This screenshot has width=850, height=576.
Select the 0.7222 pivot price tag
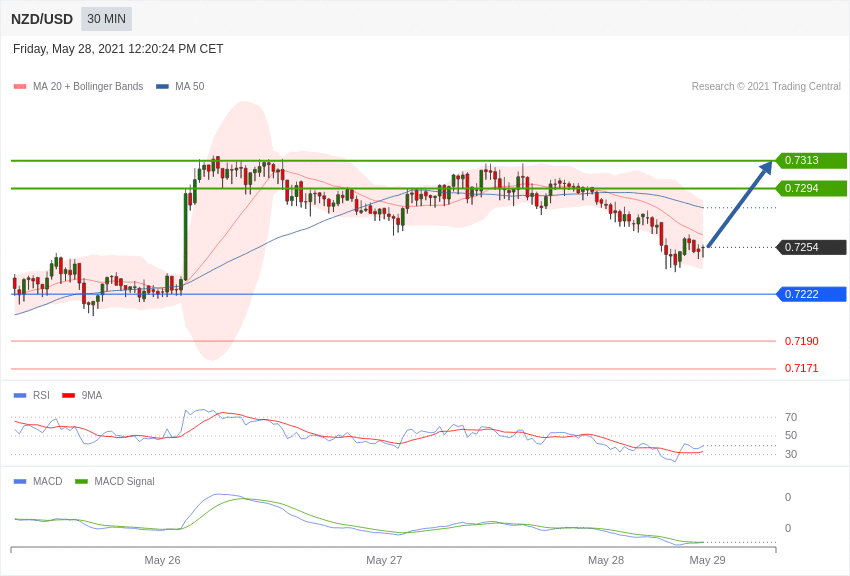coord(811,294)
